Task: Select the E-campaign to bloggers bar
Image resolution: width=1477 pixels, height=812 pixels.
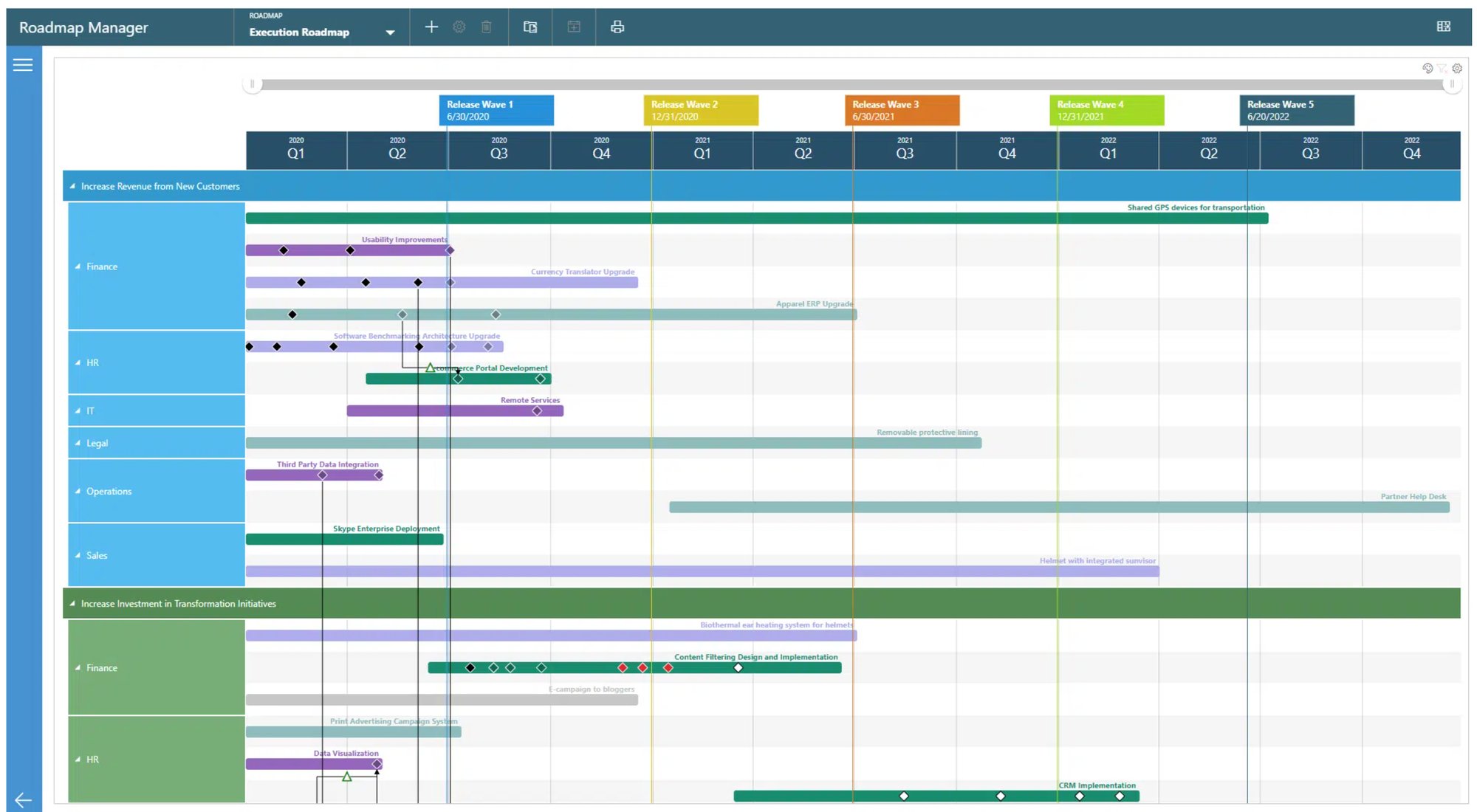Action: [442, 700]
